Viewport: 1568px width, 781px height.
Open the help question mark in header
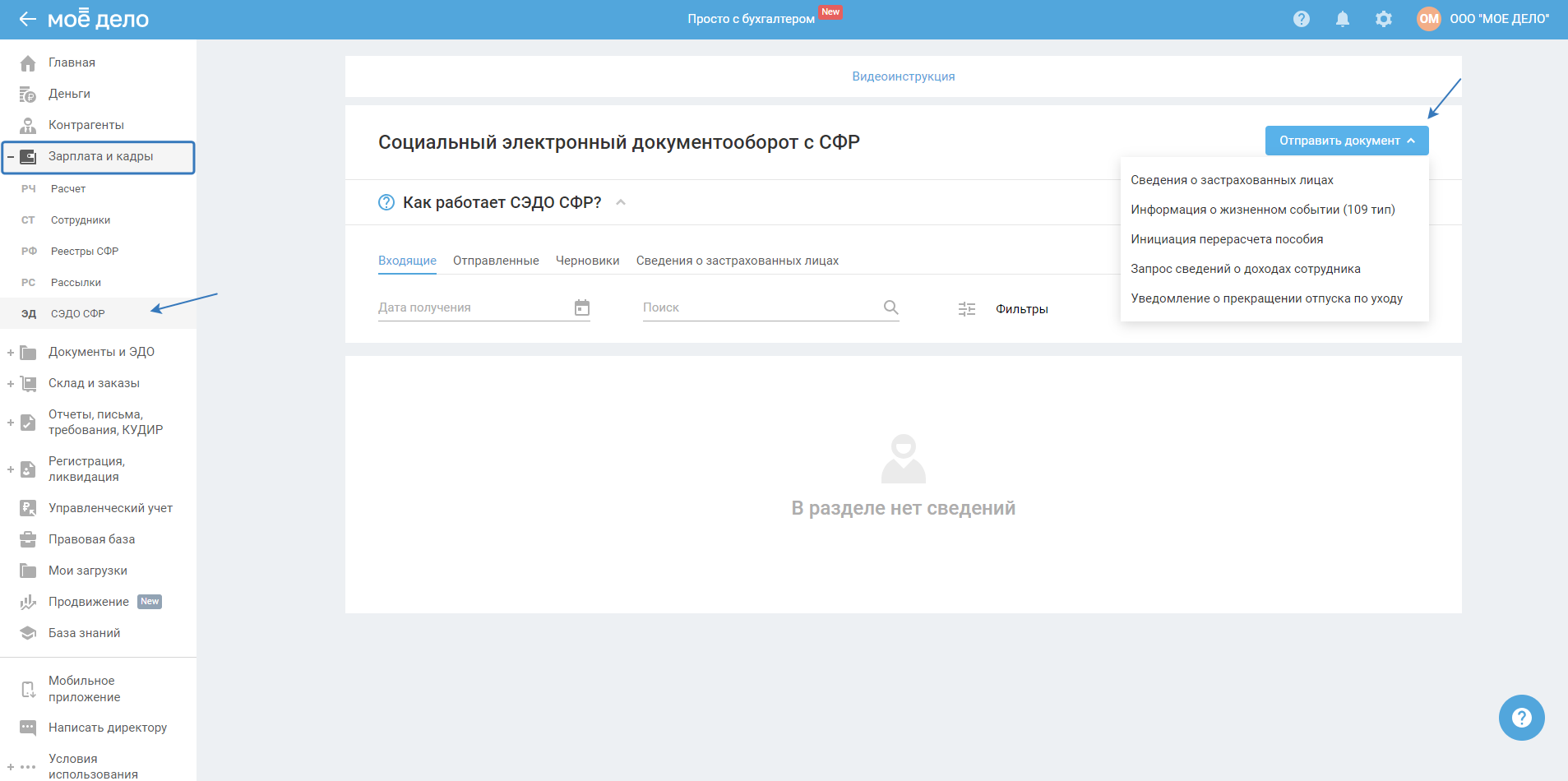tap(1302, 19)
